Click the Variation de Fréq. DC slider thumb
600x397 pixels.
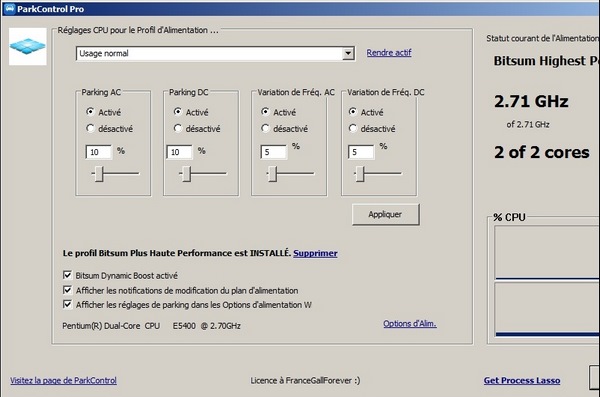click(x=360, y=174)
